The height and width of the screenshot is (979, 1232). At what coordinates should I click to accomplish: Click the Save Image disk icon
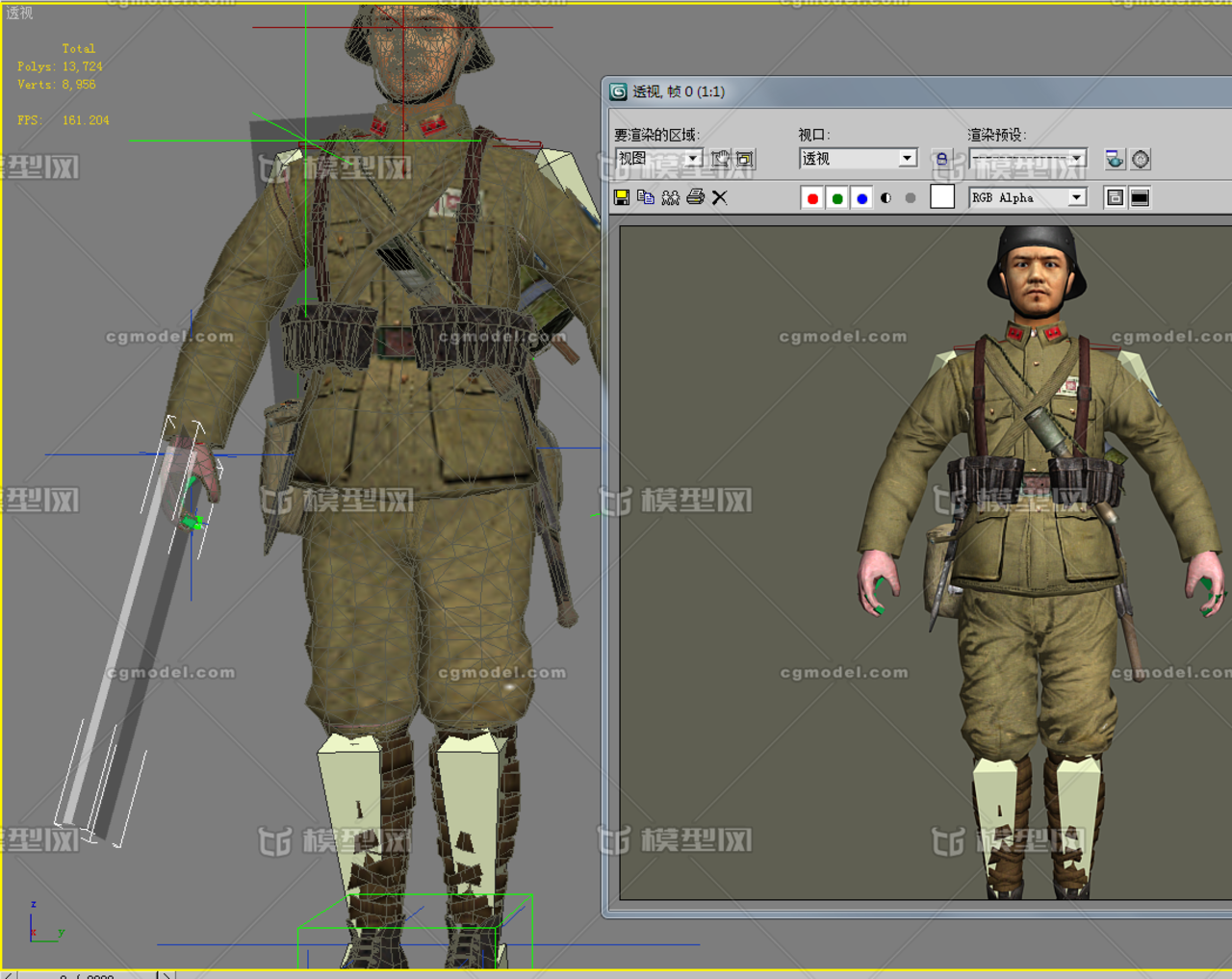click(622, 197)
